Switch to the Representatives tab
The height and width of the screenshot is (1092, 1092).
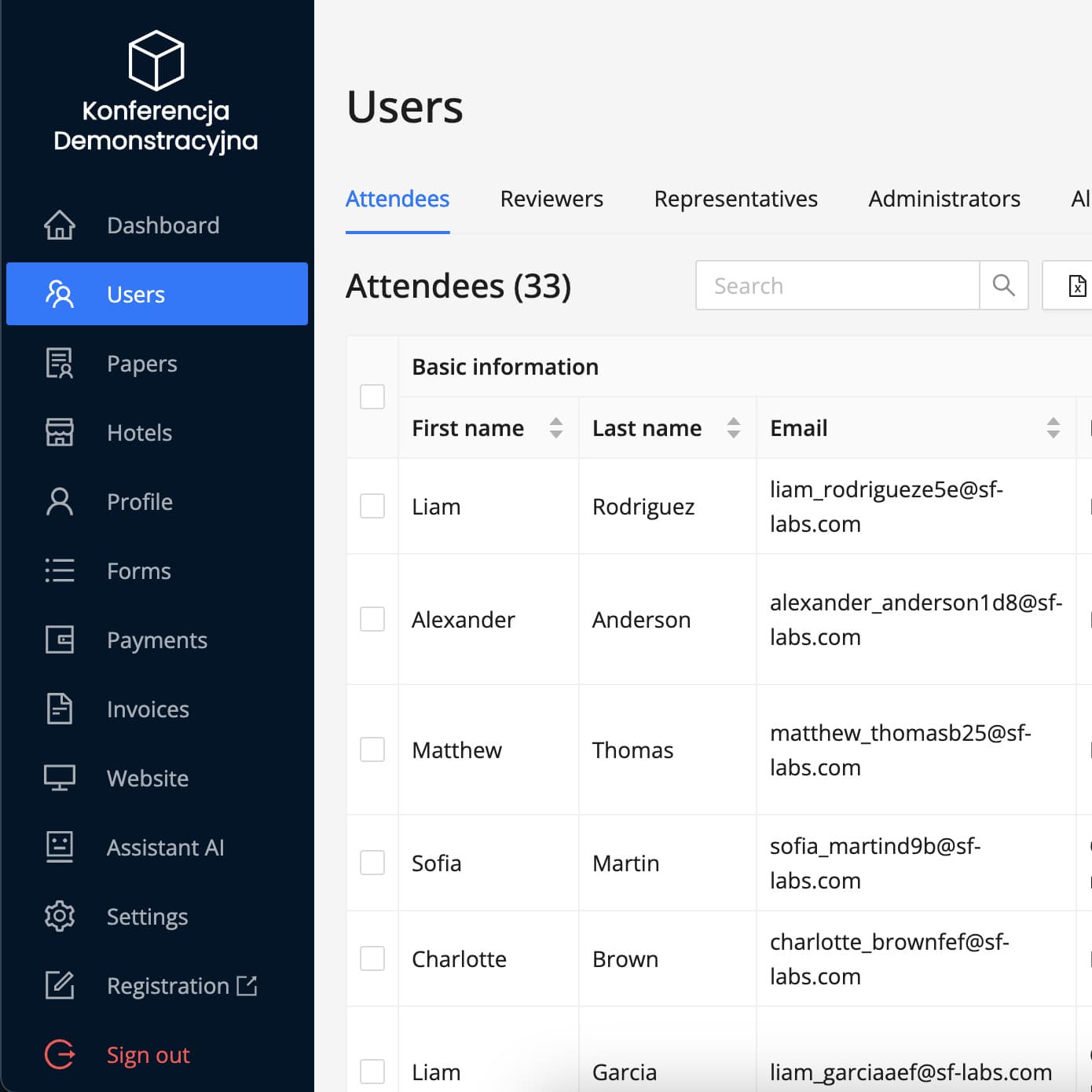click(736, 199)
